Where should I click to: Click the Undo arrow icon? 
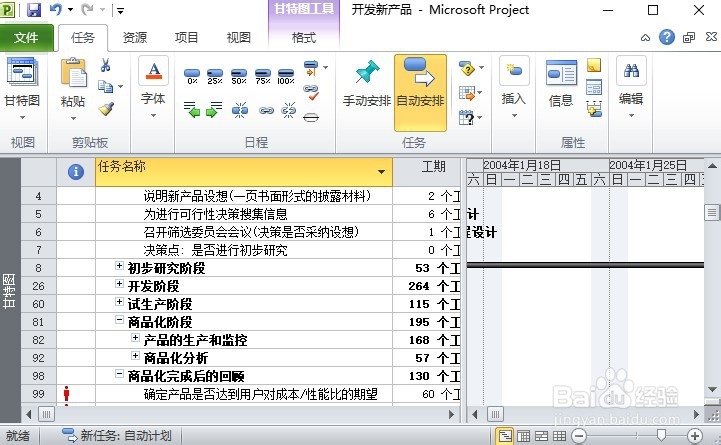pyautogui.click(x=56, y=9)
